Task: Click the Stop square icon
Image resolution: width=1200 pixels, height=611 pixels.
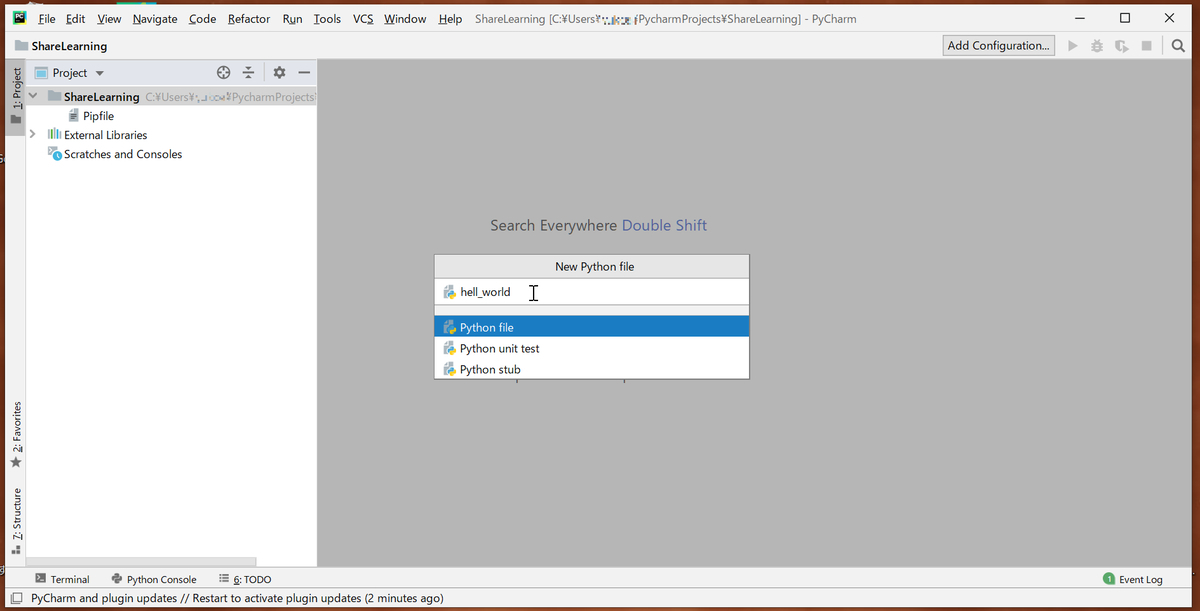Action: click(x=1147, y=46)
